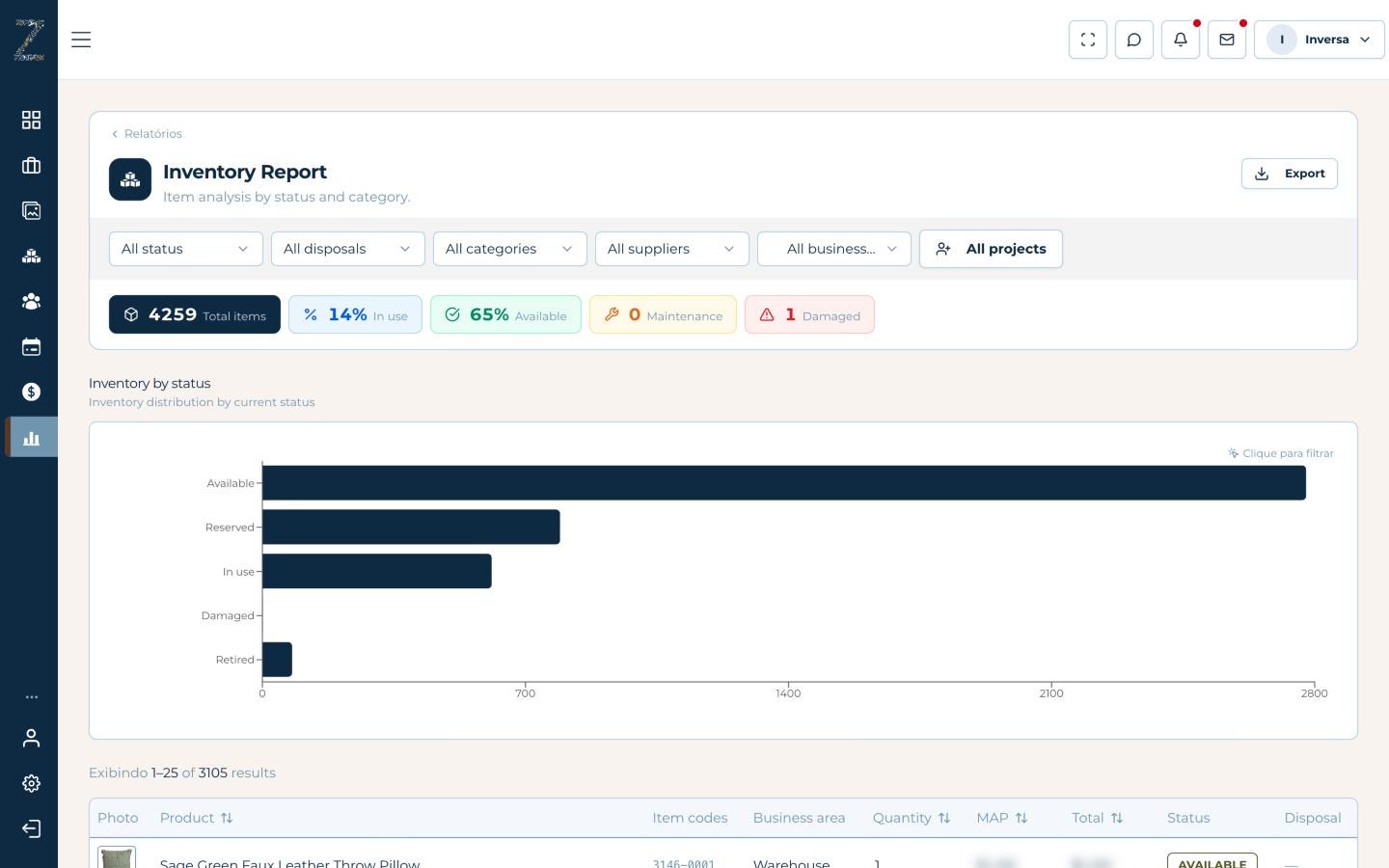Sort table by MAP column
The width and height of the screenshot is (1389, 868).
1002,818
